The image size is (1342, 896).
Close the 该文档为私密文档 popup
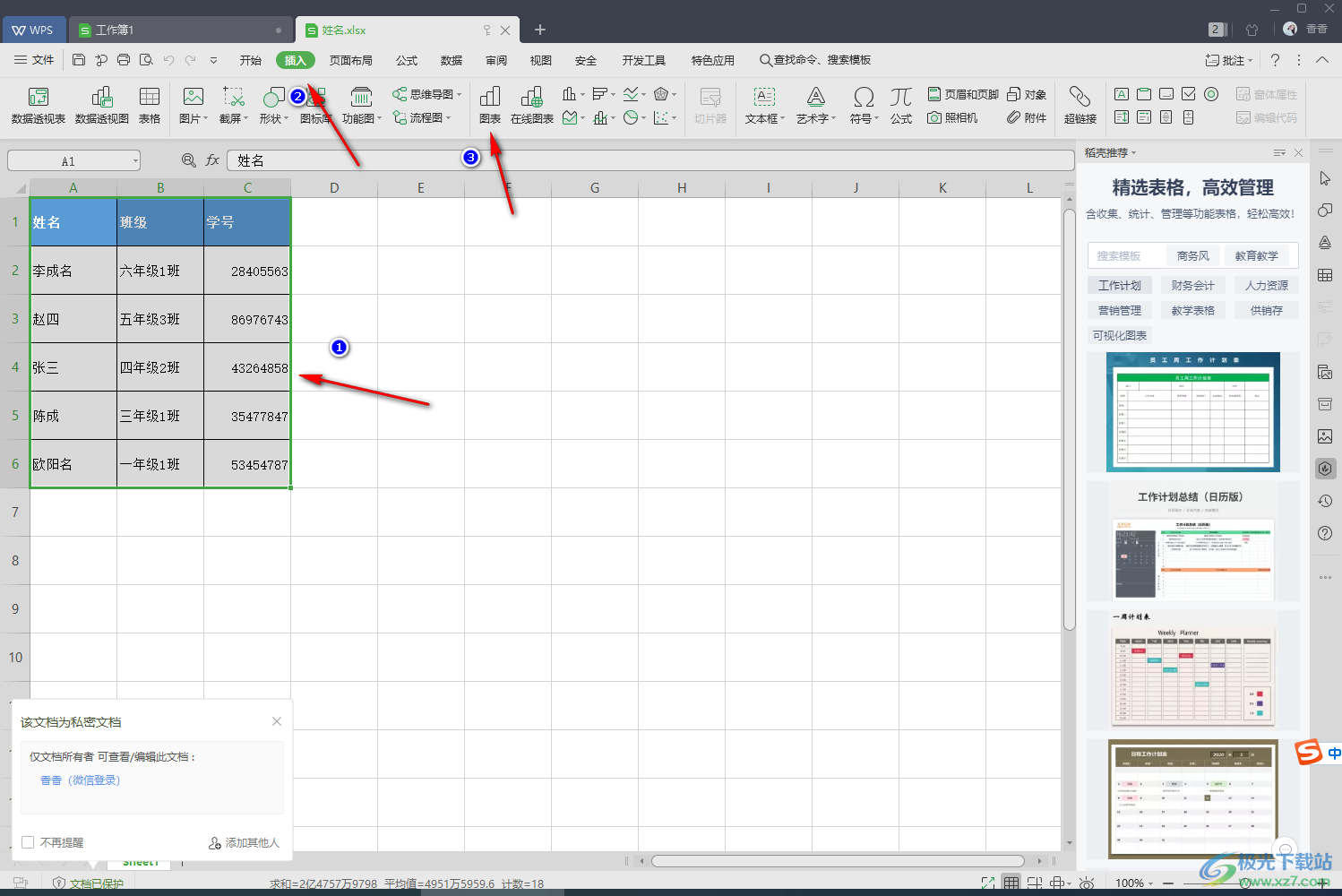[x=277, y=721]
